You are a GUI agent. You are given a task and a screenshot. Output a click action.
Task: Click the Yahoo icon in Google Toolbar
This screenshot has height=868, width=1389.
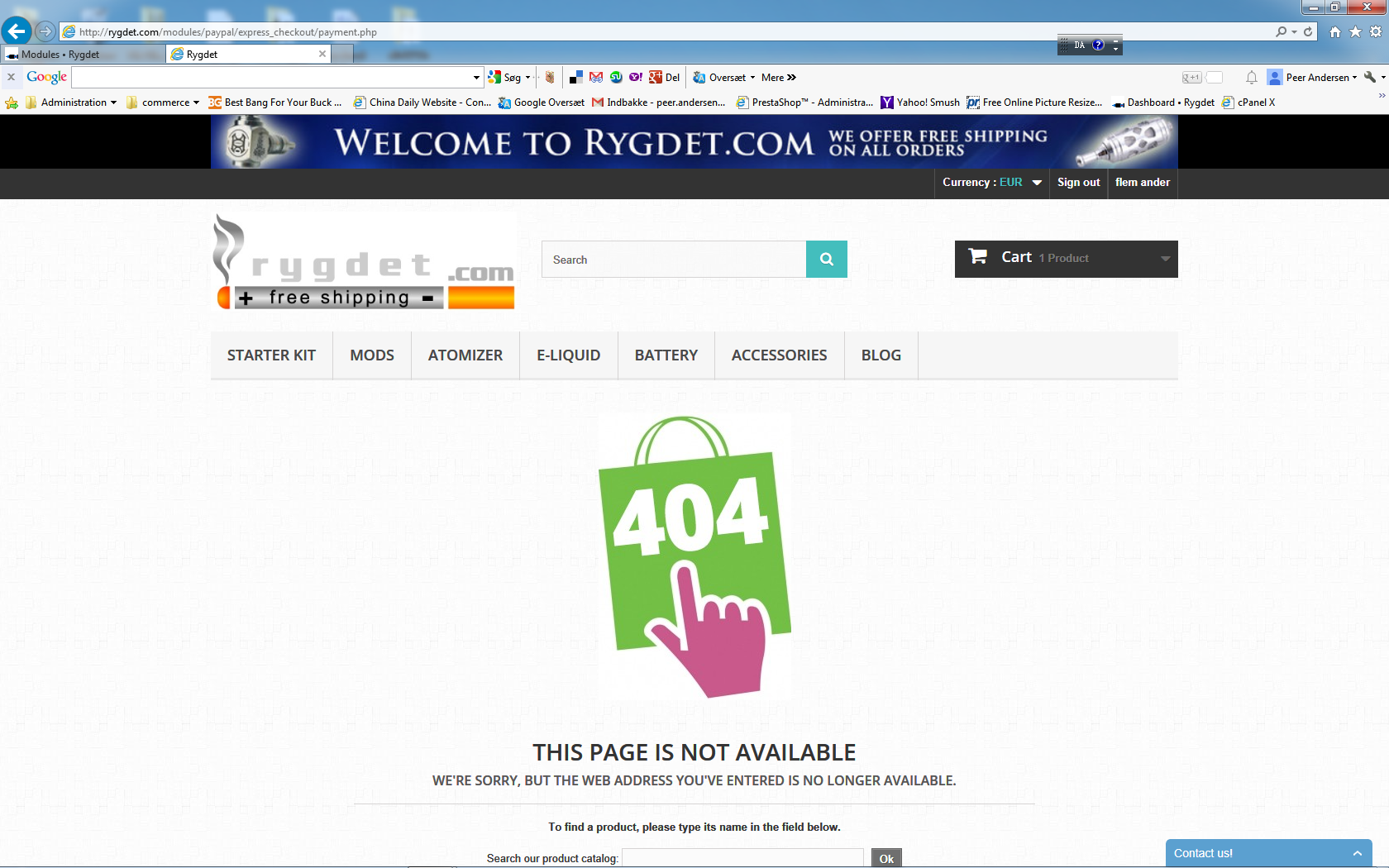(636, 78)
